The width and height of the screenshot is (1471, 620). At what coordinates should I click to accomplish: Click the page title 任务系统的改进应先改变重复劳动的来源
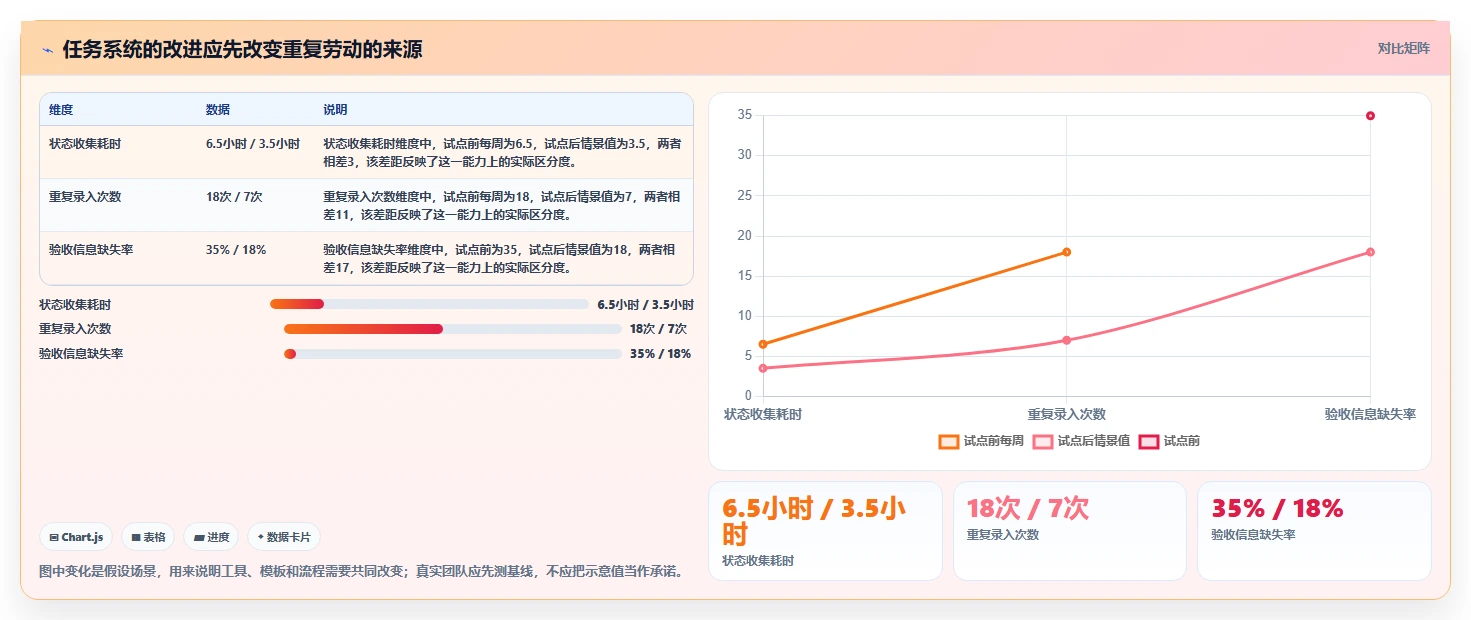click(x=242, y=49)
